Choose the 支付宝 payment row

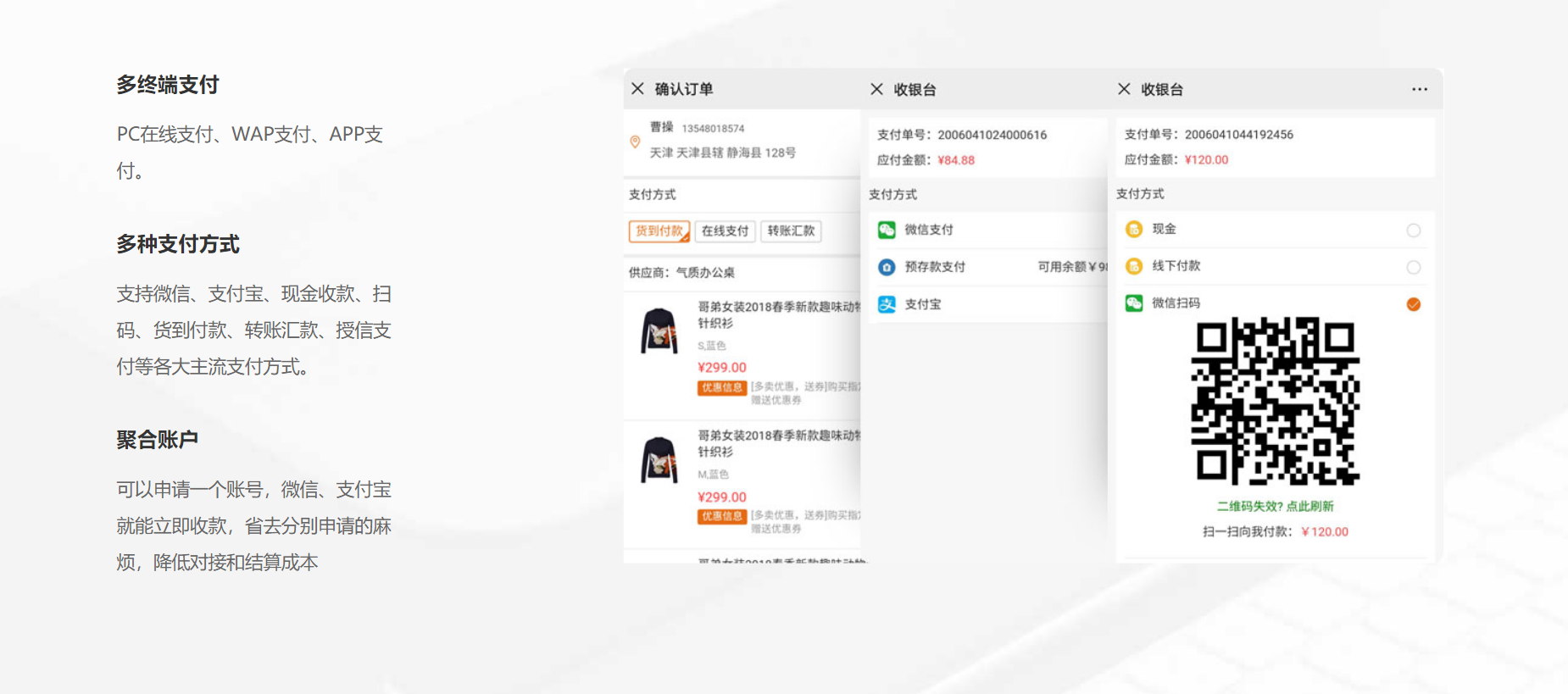tap(987, 304)
